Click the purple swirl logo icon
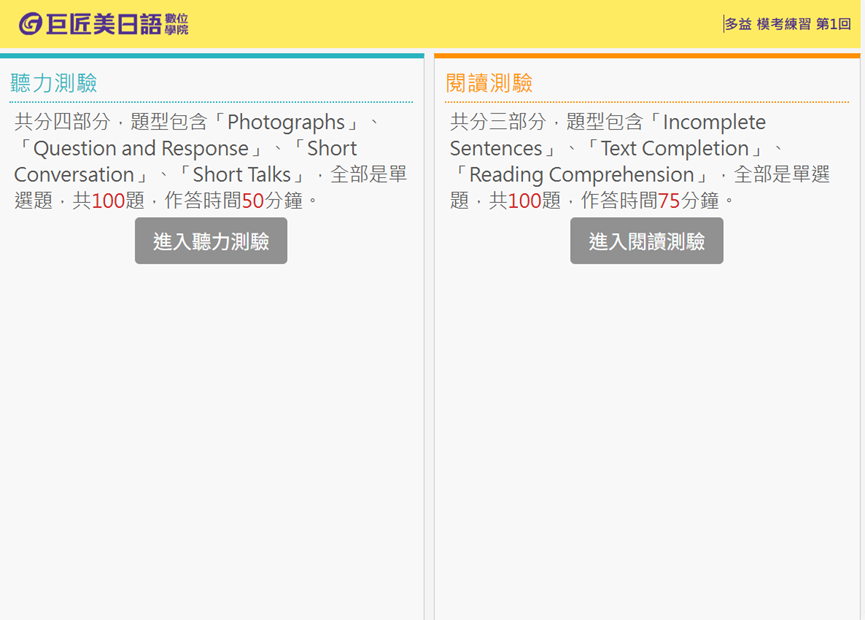 click(31, 24)
